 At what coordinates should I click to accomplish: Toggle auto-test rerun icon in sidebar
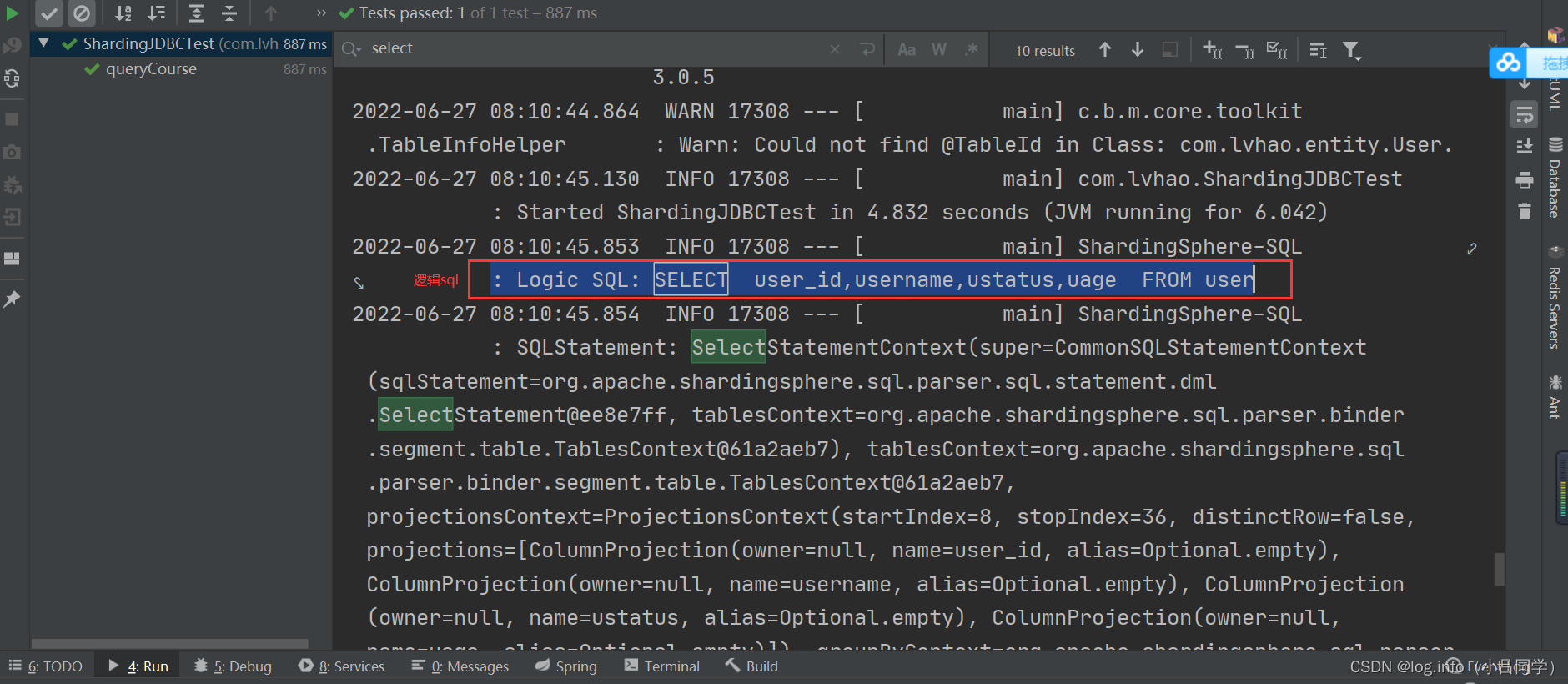(x=12, y=78)
